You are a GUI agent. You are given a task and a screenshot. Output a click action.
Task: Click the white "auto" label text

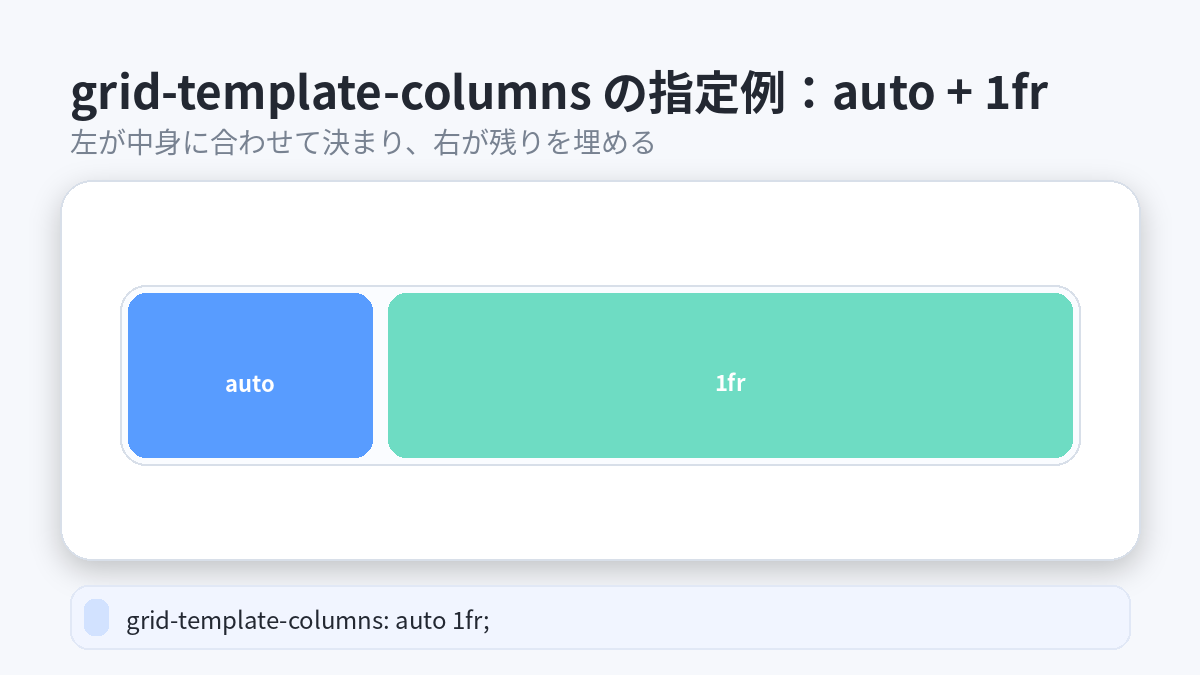tap(250, 384)
